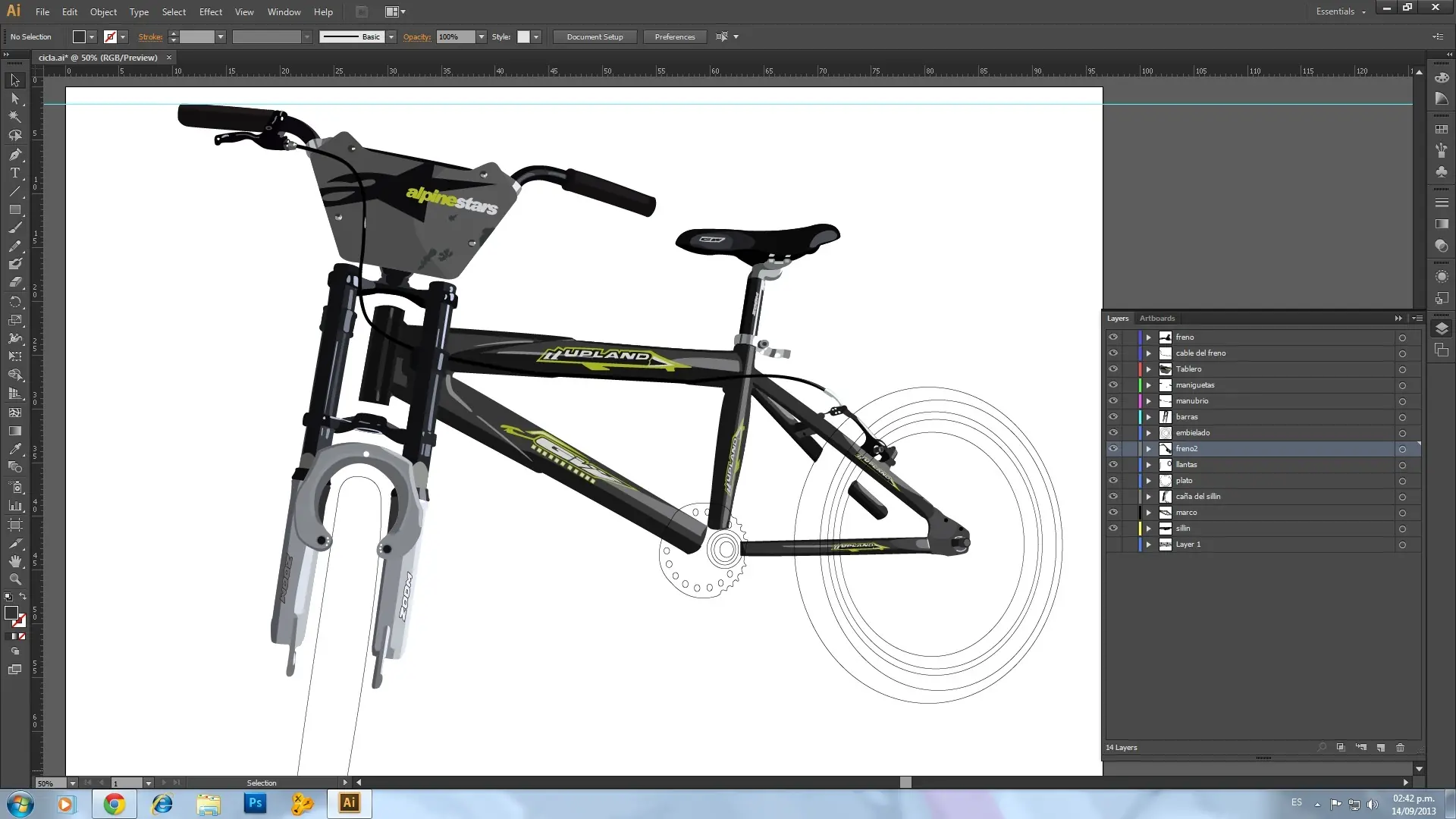Open the File menu
Viewport: 1456px width, 819px height.
point(42,12)
